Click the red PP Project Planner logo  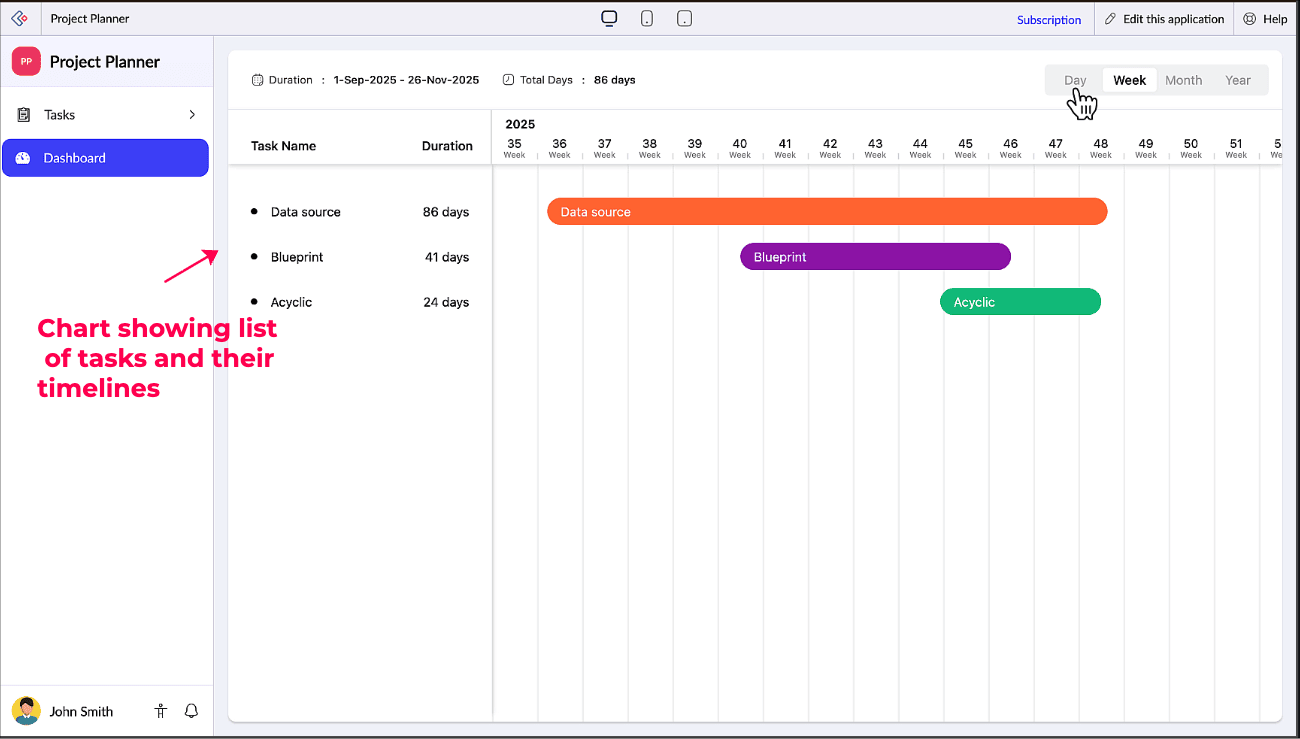click(x=26, y=62)
